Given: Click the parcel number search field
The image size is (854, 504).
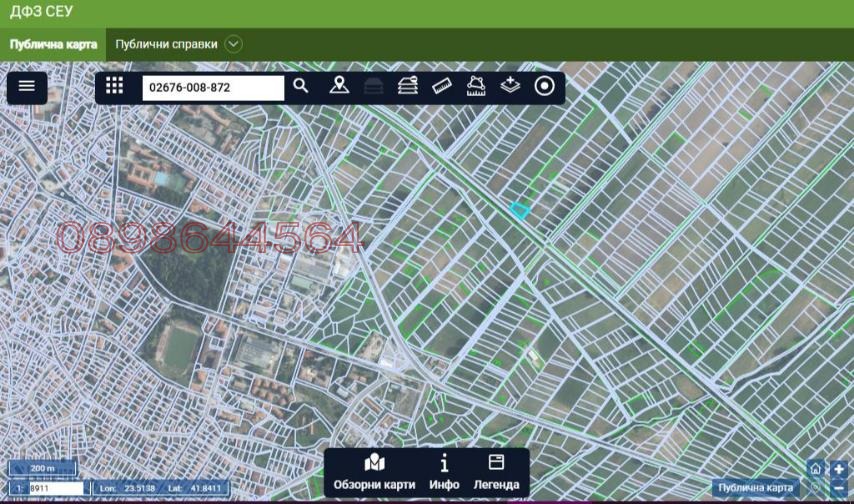Looking at the screenshot, I should (x=213, y=88).
